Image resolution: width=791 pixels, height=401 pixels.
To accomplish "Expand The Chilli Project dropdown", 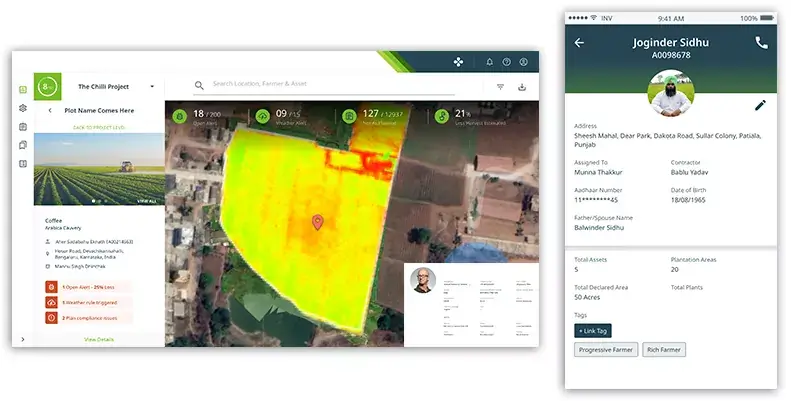I will point(152,87).
